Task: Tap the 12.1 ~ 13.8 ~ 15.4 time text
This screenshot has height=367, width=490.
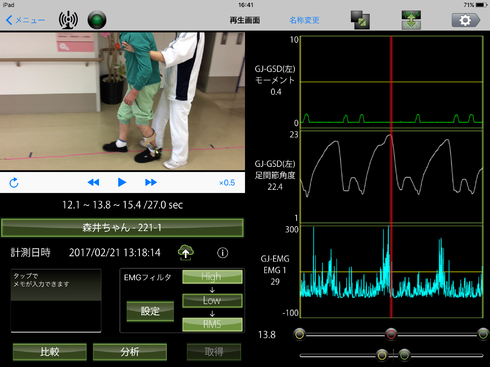Action: (122, 205)
